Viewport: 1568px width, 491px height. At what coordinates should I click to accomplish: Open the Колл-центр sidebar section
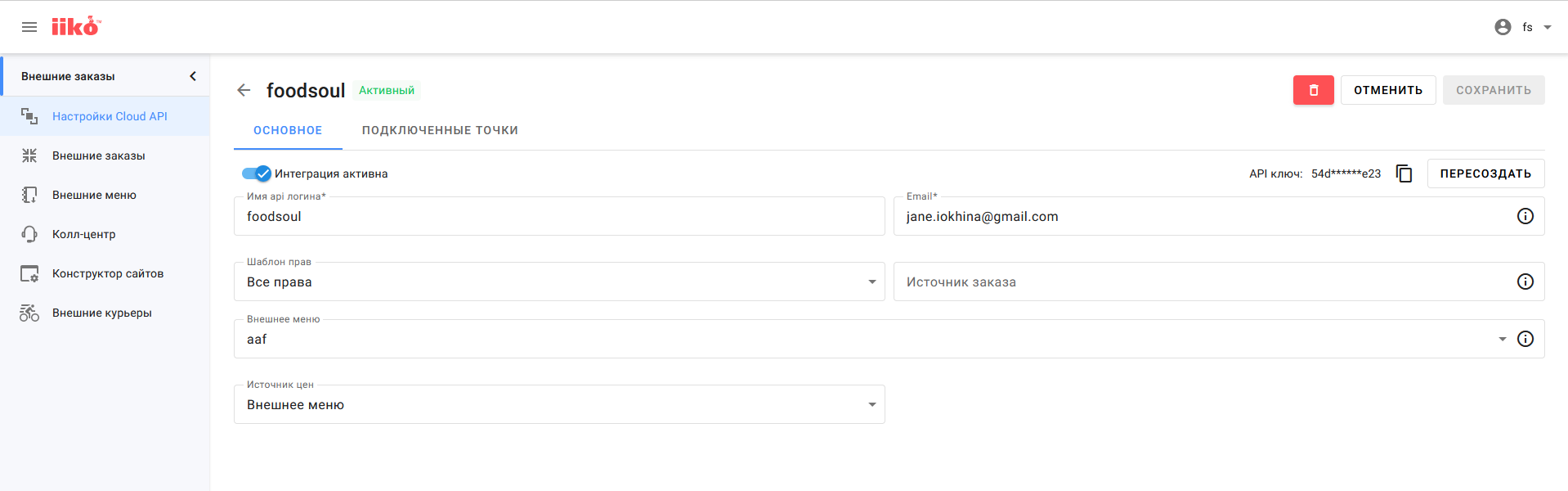pos(83,234)
